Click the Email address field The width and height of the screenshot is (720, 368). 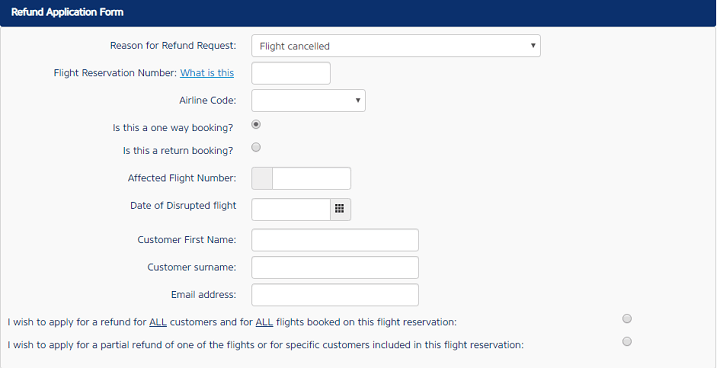[335, 295]
